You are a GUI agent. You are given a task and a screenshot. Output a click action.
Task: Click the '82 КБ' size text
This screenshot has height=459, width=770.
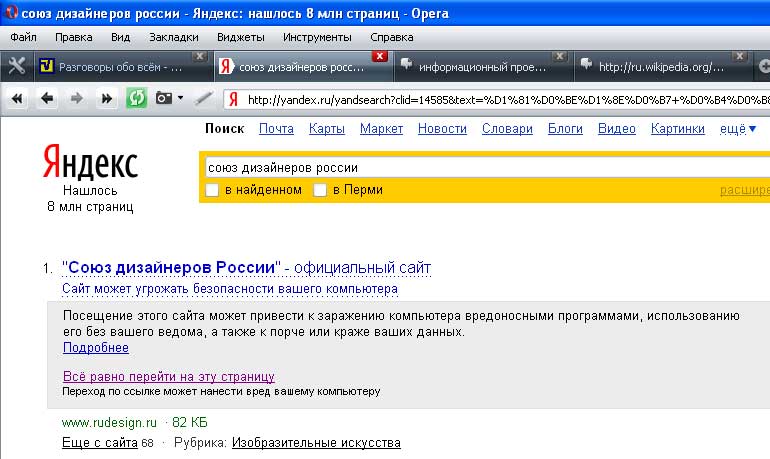[190, 423]
